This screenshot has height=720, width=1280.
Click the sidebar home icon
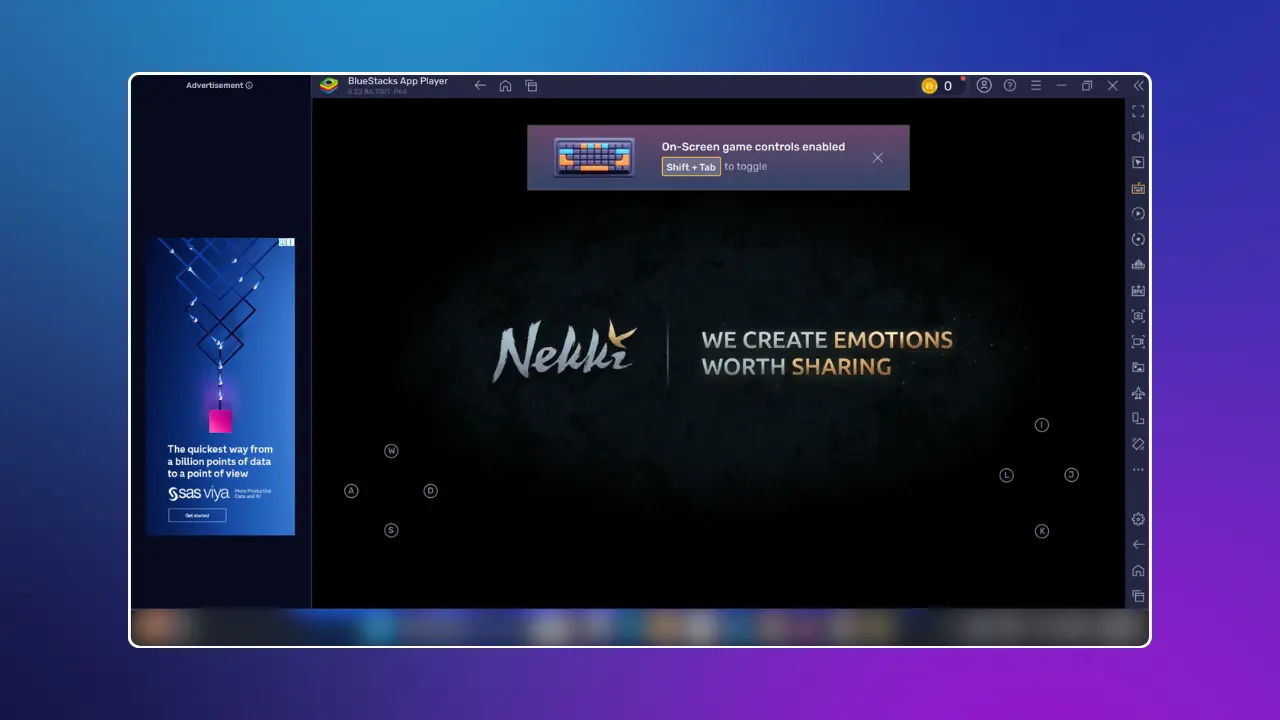[1138, 571]
